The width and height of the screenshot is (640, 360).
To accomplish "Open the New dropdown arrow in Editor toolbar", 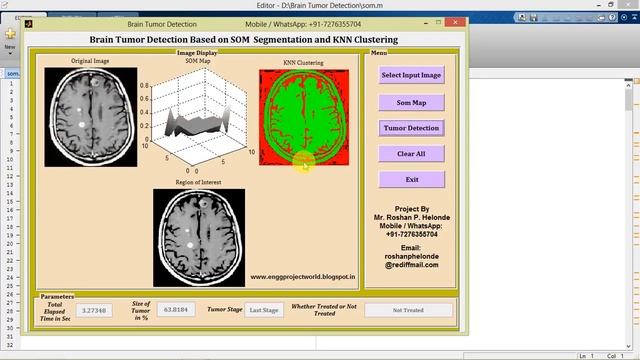I will 10,53.
